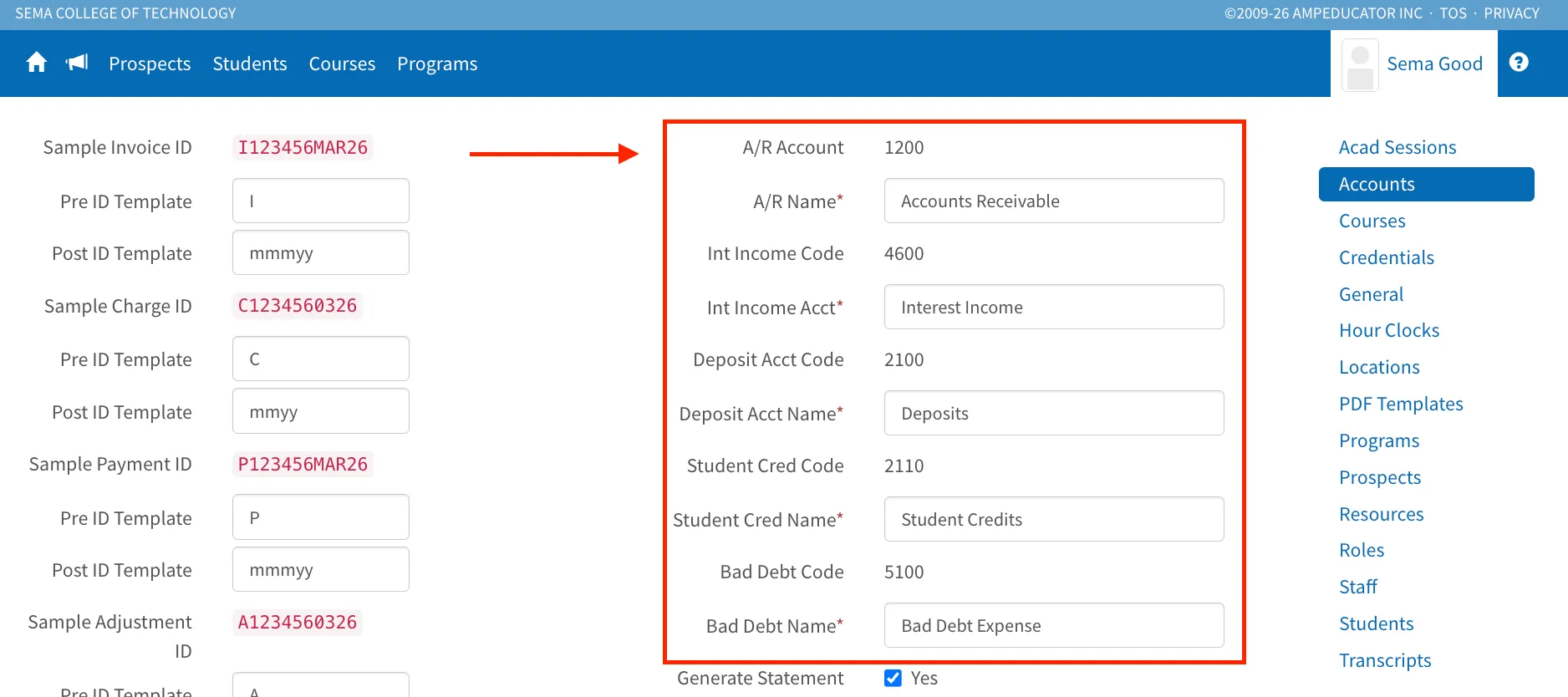This screenshot has width=1568, height=697.
Task: Click sample adjustment ID A1234560326
Action: 298,622
